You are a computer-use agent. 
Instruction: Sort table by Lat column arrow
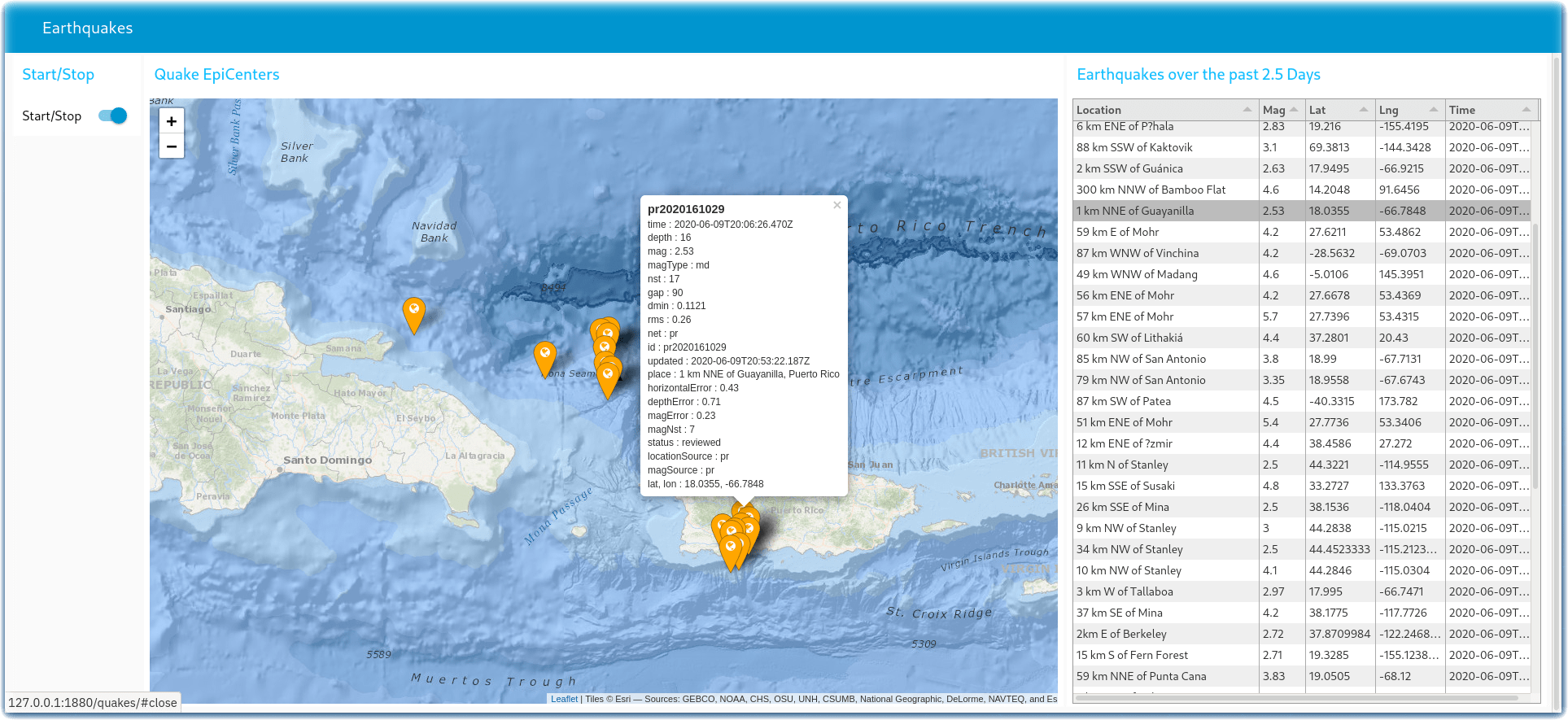tap(1364, 110)
